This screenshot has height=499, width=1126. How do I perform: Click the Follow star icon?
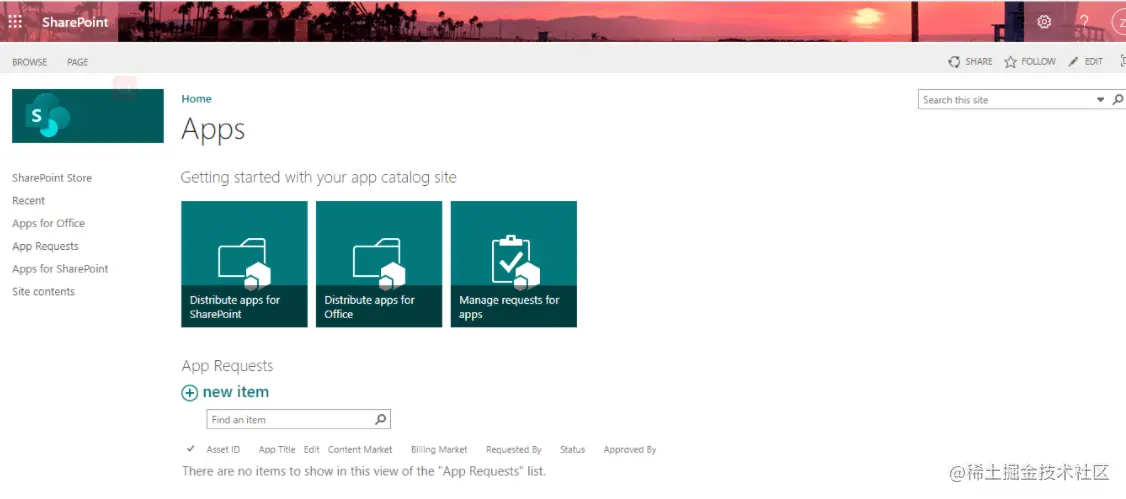click(x=1010, y=62)
